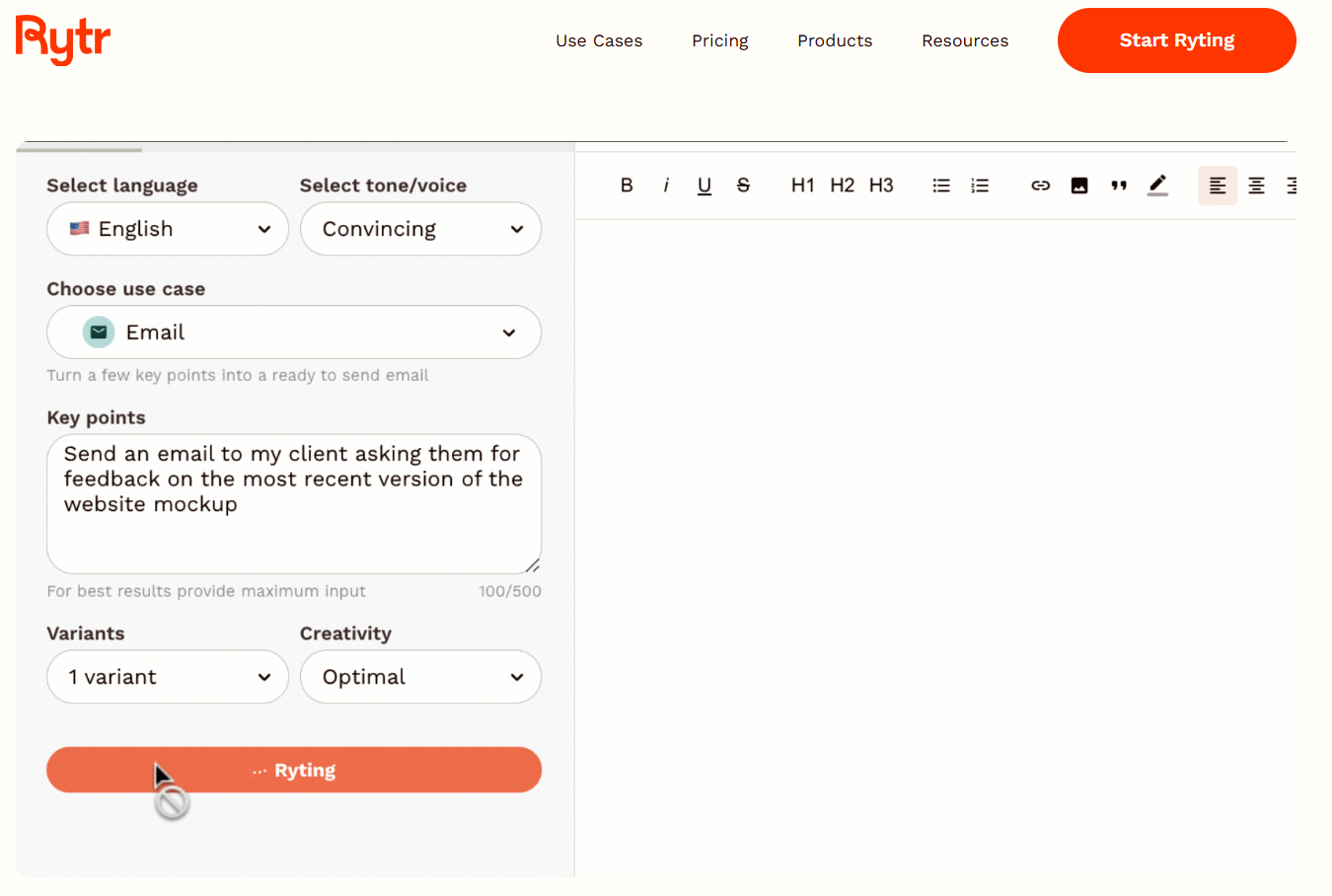This screenshot has width=1332, height=896.
Task: Toggle bold formatting in editor toolbar
Action: pyautogui.click(x=627, y=186)
